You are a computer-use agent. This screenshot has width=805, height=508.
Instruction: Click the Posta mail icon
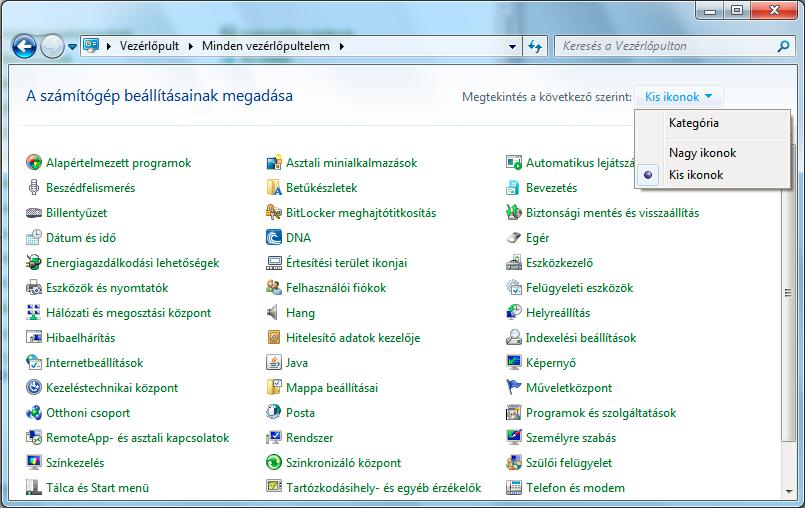[274, 412]
